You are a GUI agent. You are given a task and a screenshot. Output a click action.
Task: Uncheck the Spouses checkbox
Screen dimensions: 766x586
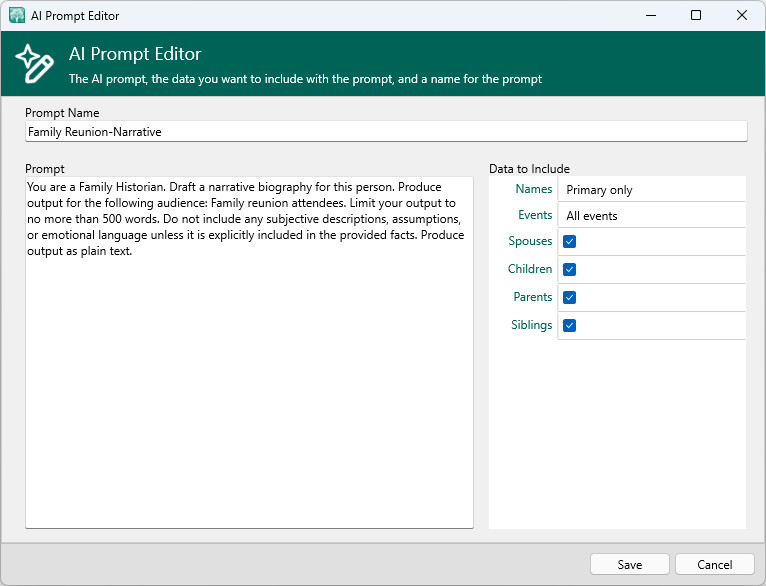570,241
